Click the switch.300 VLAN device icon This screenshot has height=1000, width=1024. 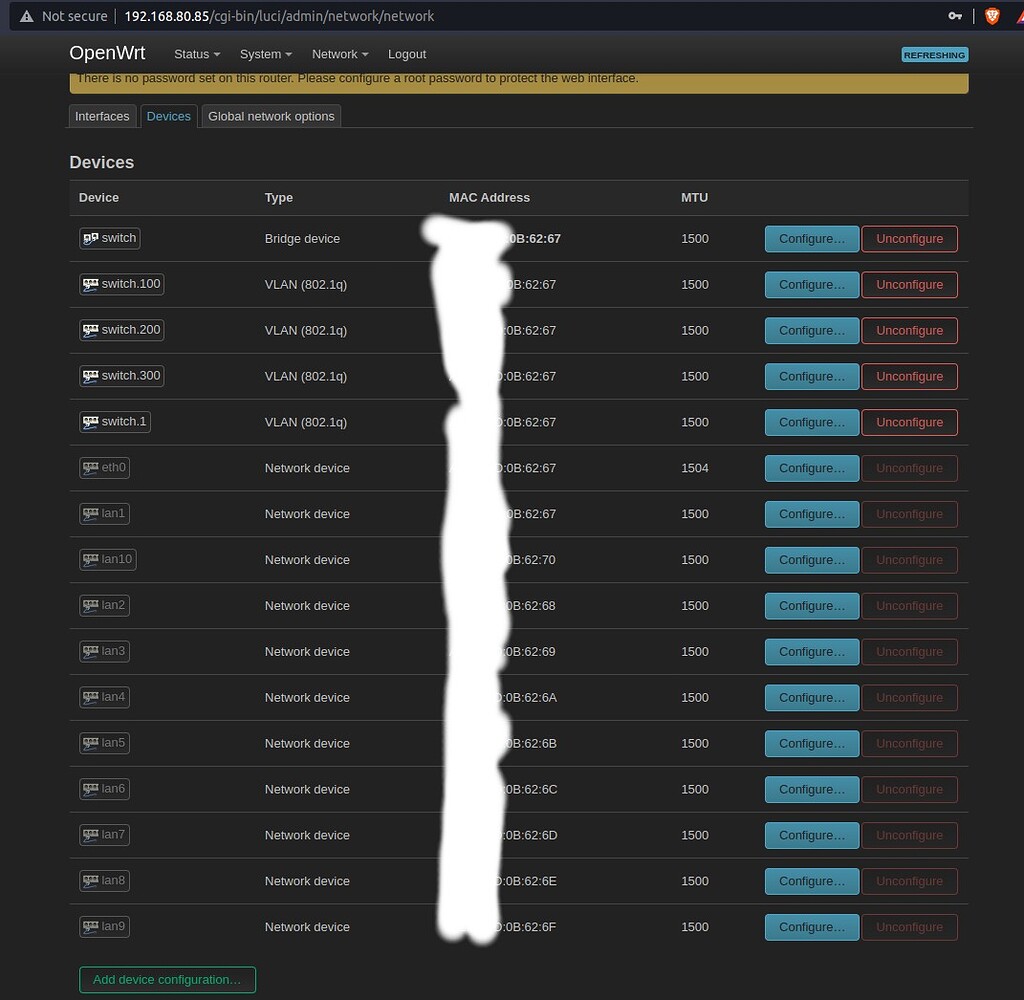click(91, 376)
